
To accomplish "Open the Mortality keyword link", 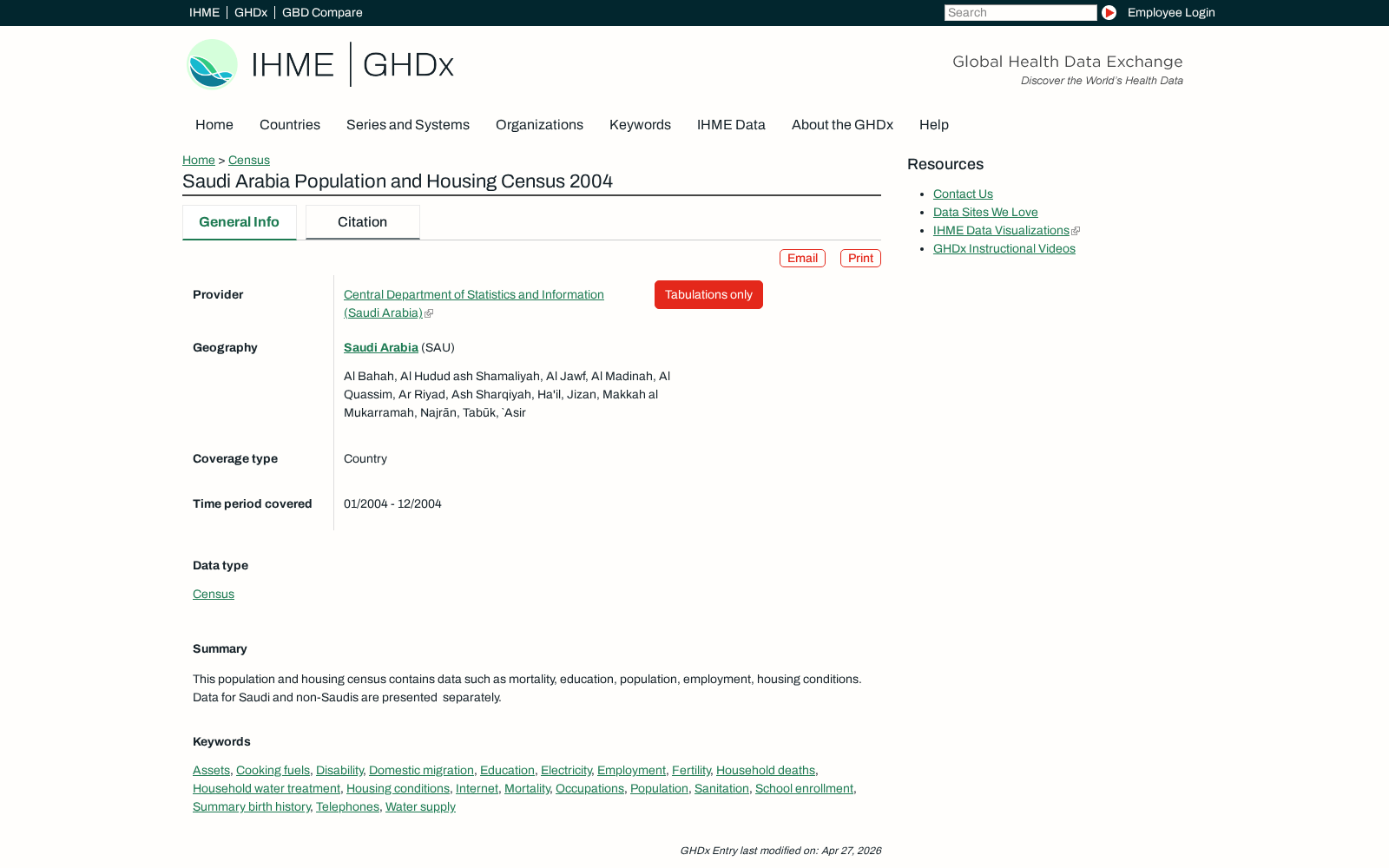I will pyautogui.click(x=527, y=788).
